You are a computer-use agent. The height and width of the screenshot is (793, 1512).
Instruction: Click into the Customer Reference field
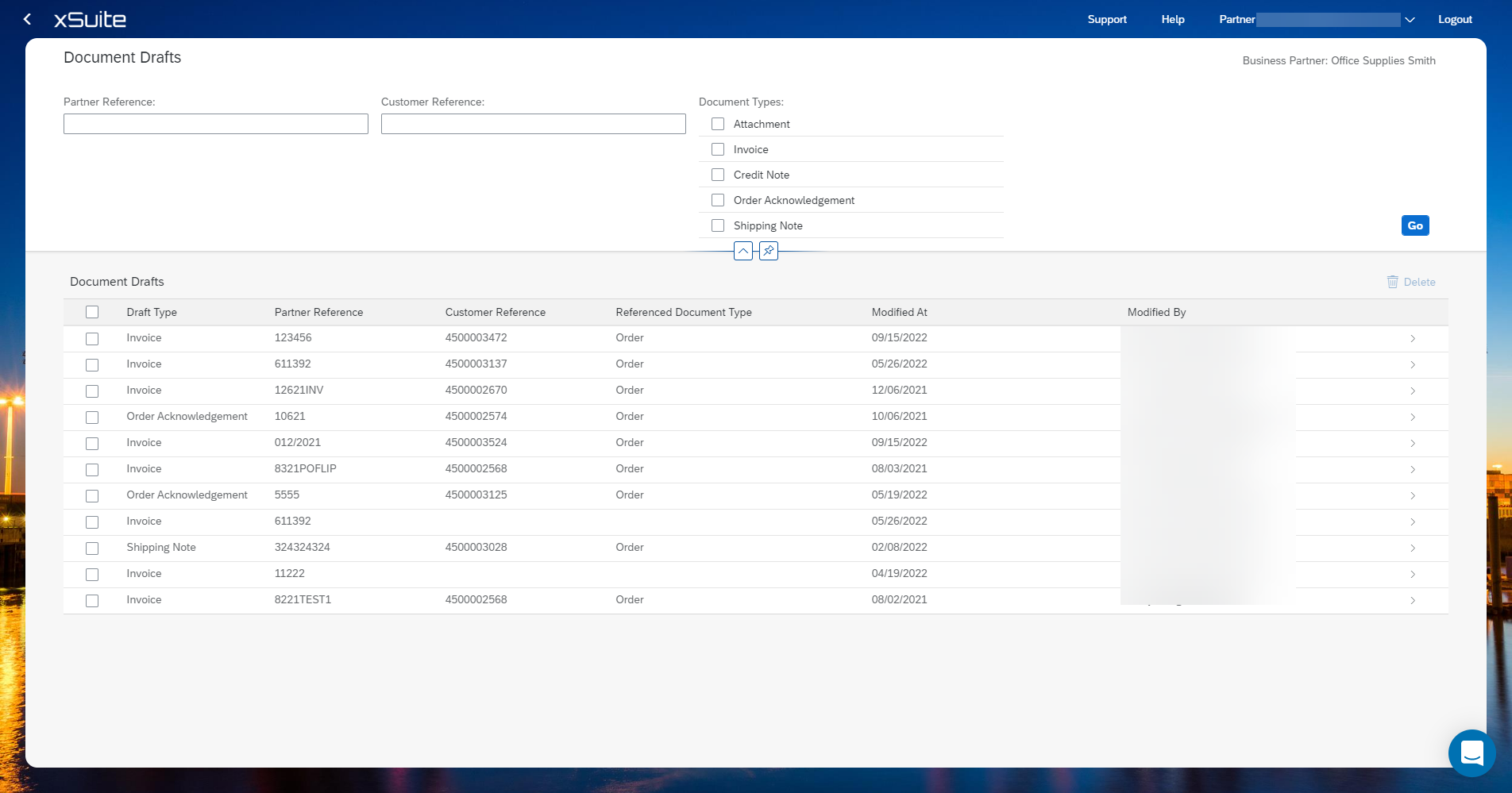pos(533,124)
